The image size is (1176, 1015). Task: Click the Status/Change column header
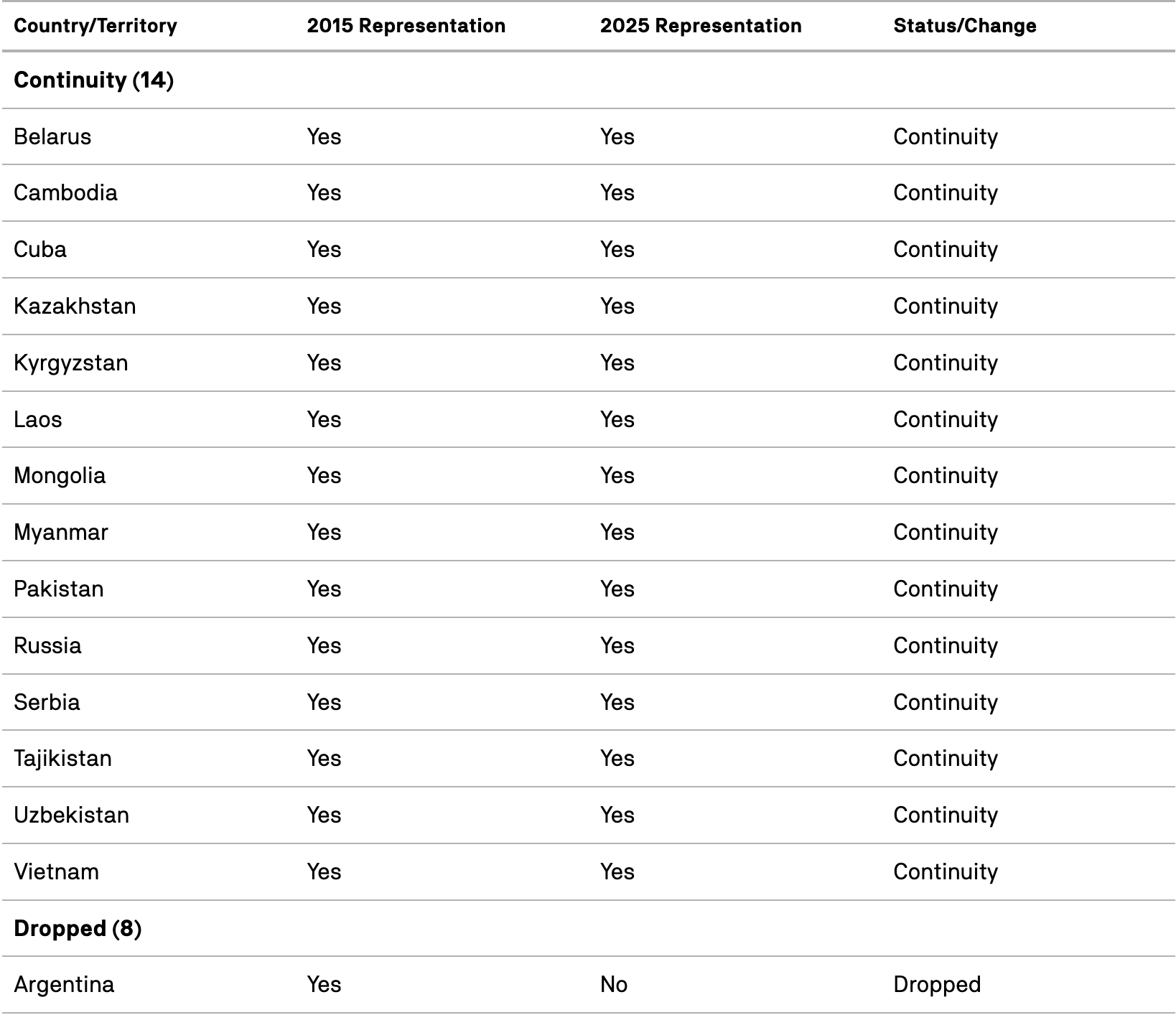[964, 26]
